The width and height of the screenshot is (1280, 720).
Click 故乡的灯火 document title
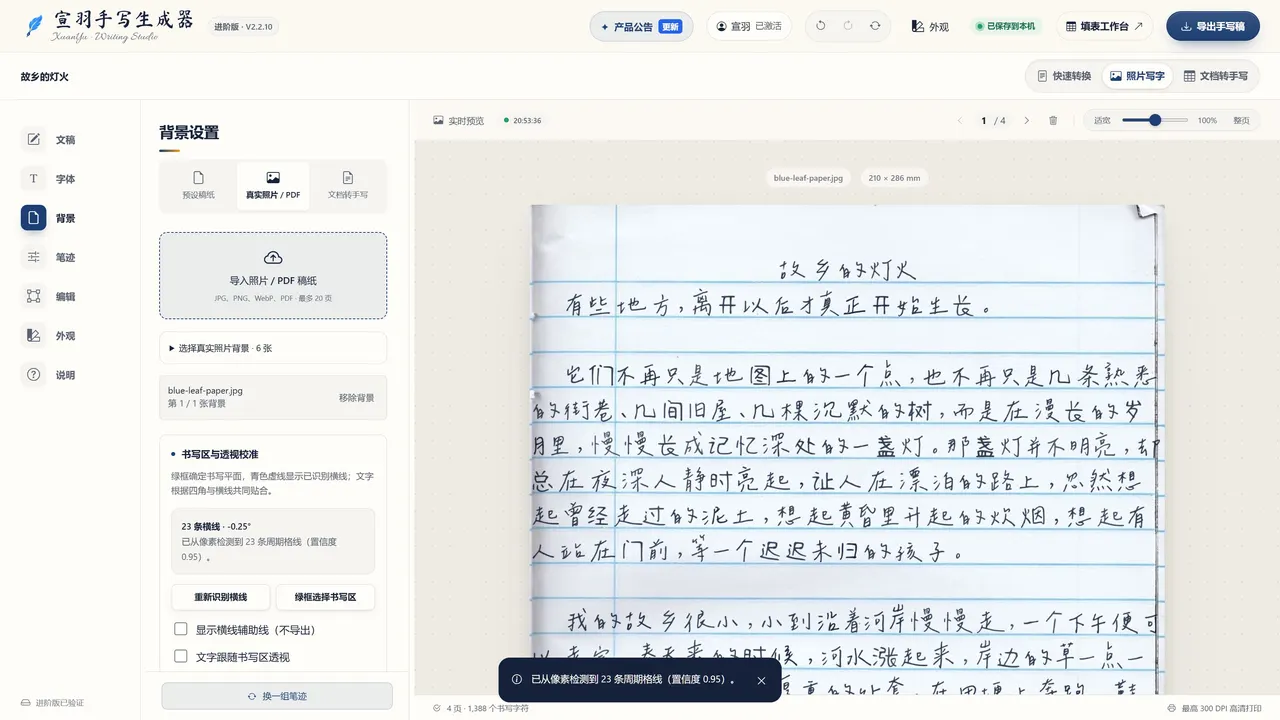pyautogui.click(x=44, y=76)
